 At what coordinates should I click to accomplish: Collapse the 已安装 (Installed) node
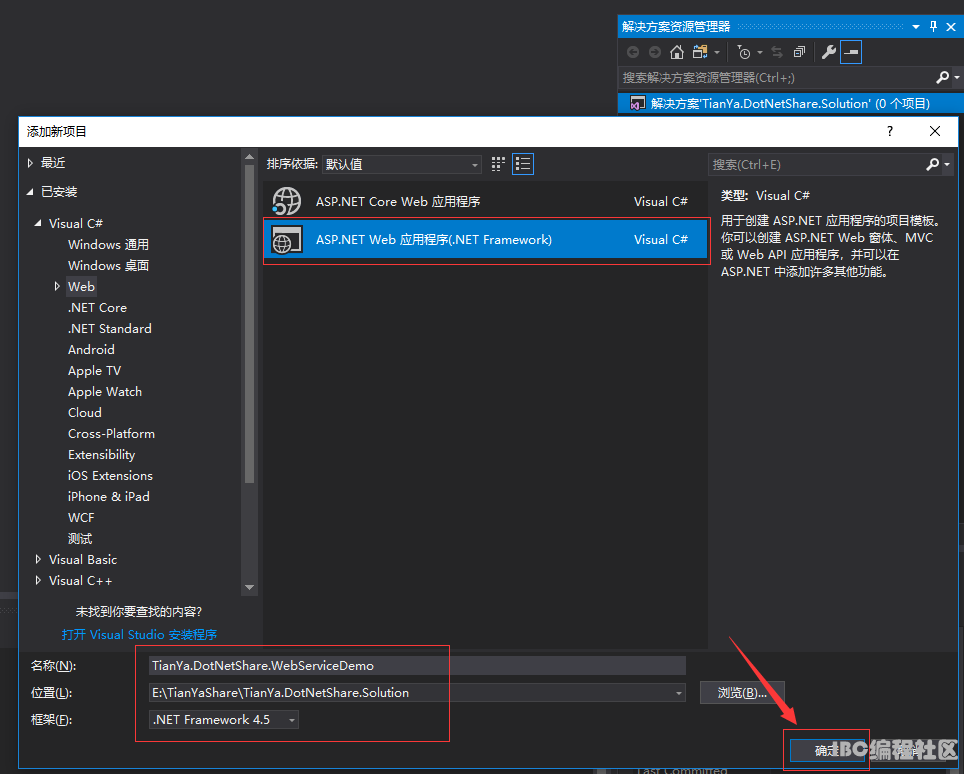(x=30, y=192)
